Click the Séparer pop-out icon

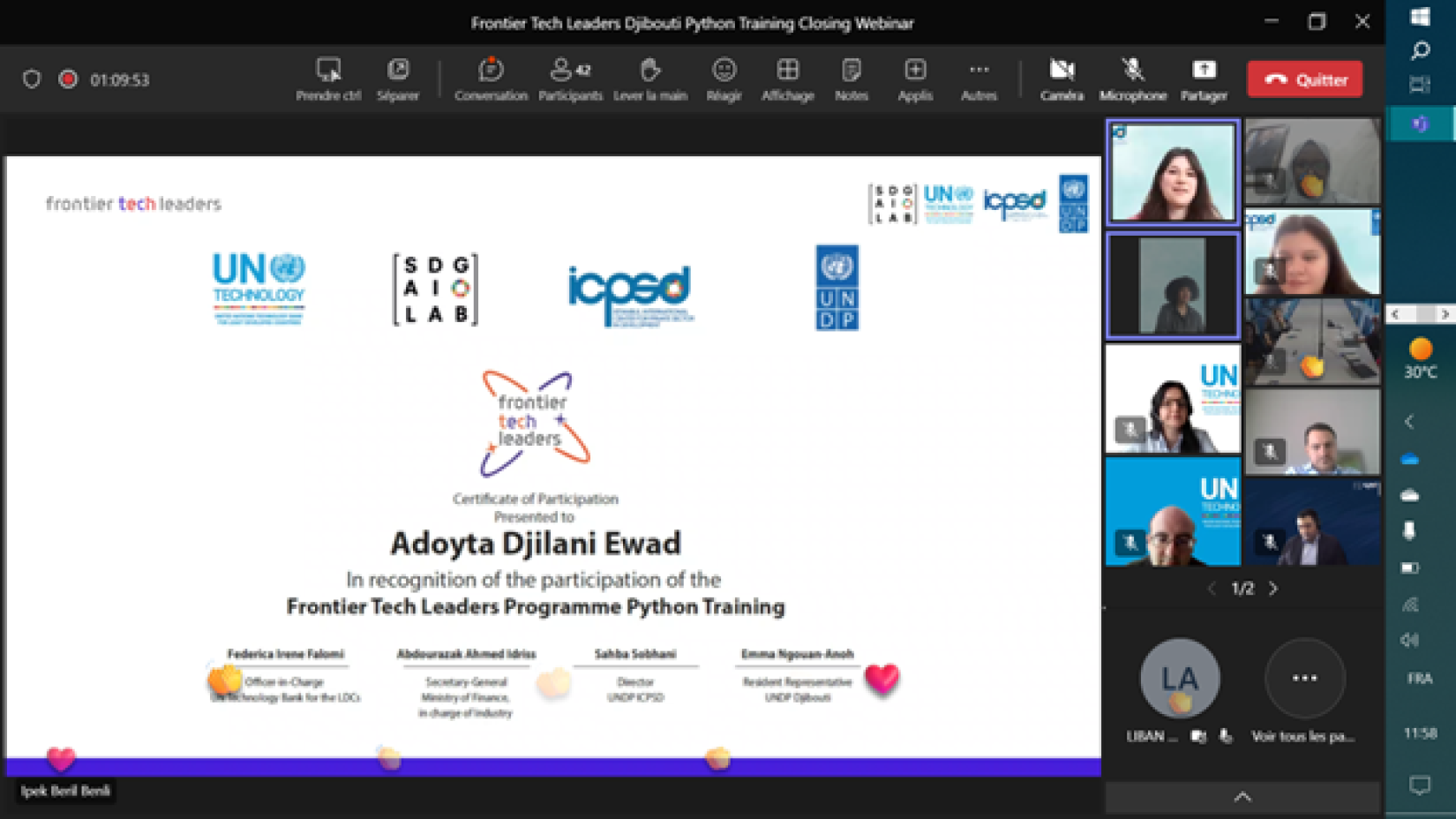click(x=398, y=69)
